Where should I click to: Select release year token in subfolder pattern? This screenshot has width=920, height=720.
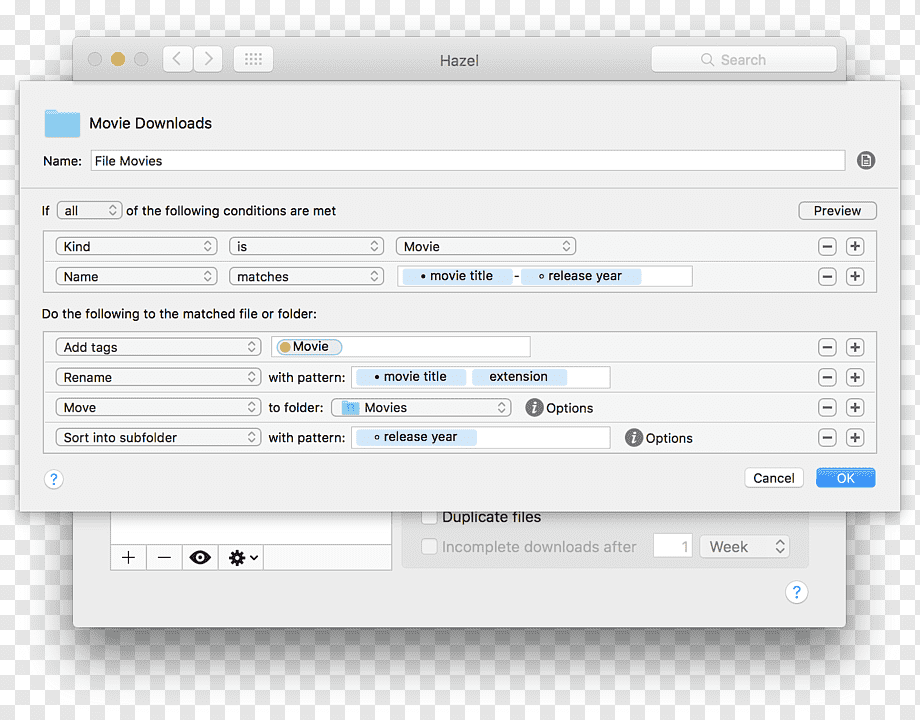point(417,437)
